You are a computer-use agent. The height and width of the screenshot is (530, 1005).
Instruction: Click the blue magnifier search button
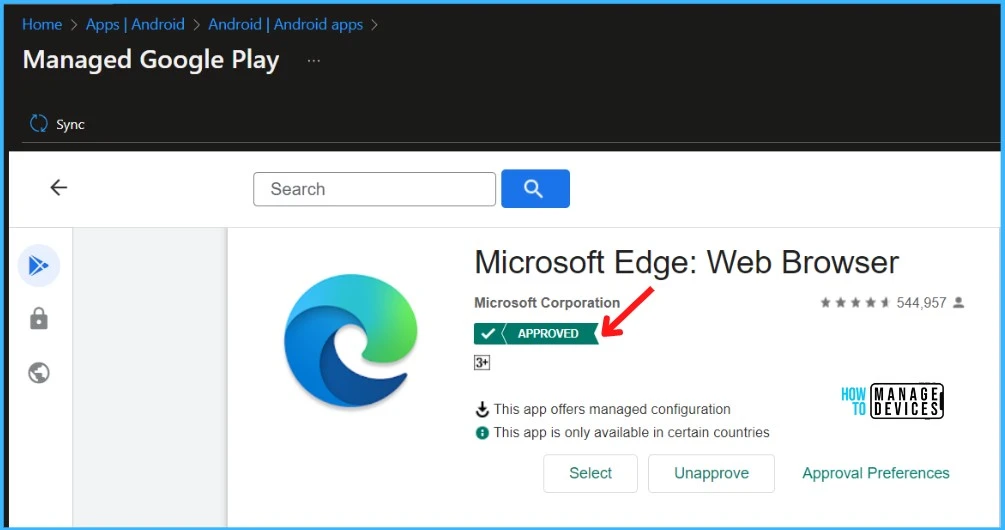point(535,188)
